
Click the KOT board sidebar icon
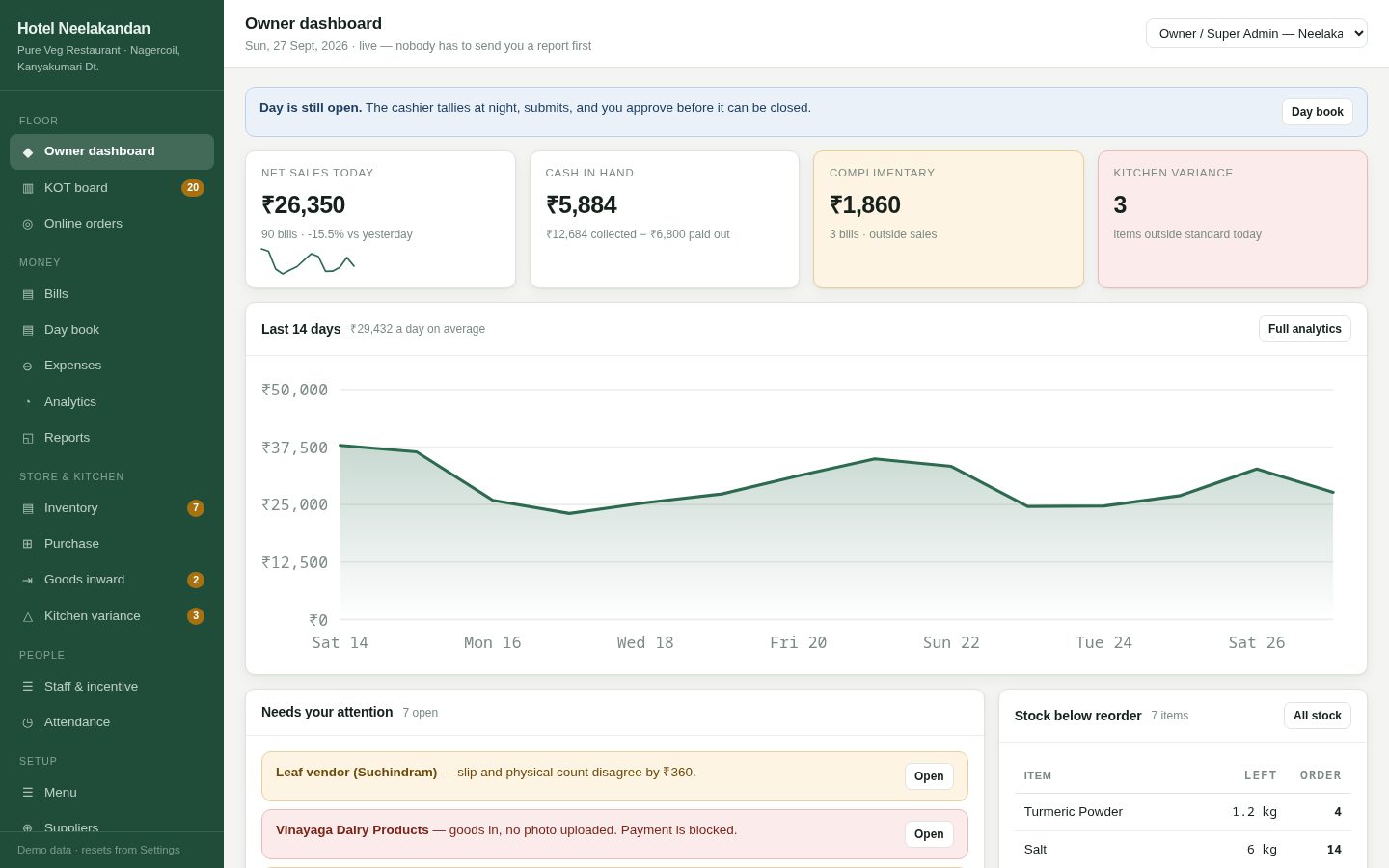tap(28, 188)
